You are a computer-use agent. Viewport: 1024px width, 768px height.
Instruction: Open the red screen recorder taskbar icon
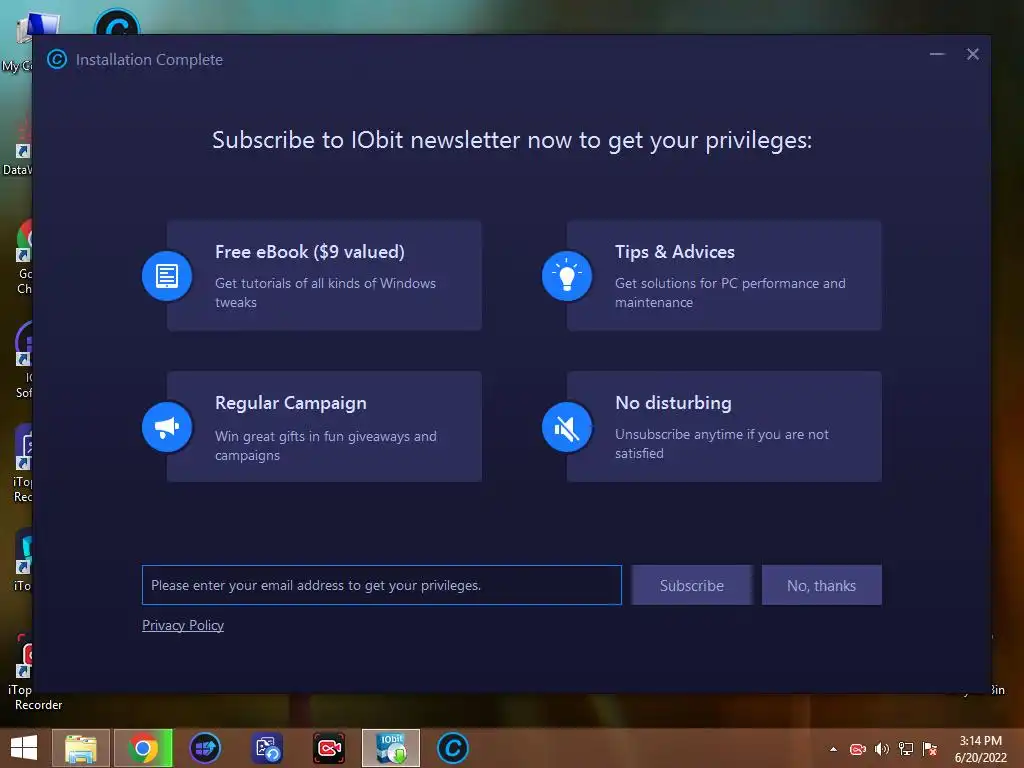coord(328,748)
